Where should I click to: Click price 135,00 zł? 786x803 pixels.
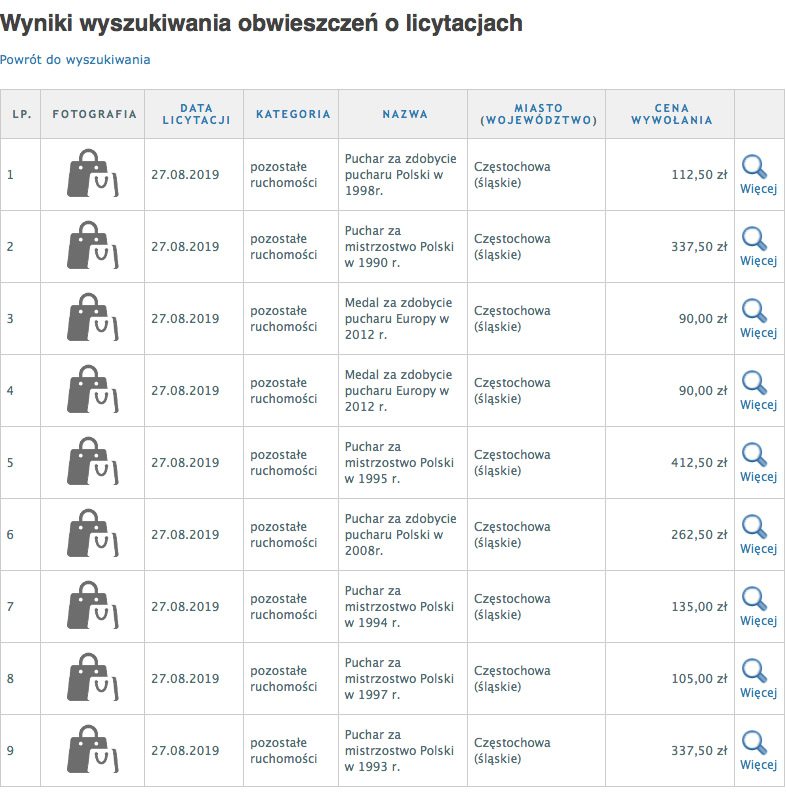coord(699,606)
